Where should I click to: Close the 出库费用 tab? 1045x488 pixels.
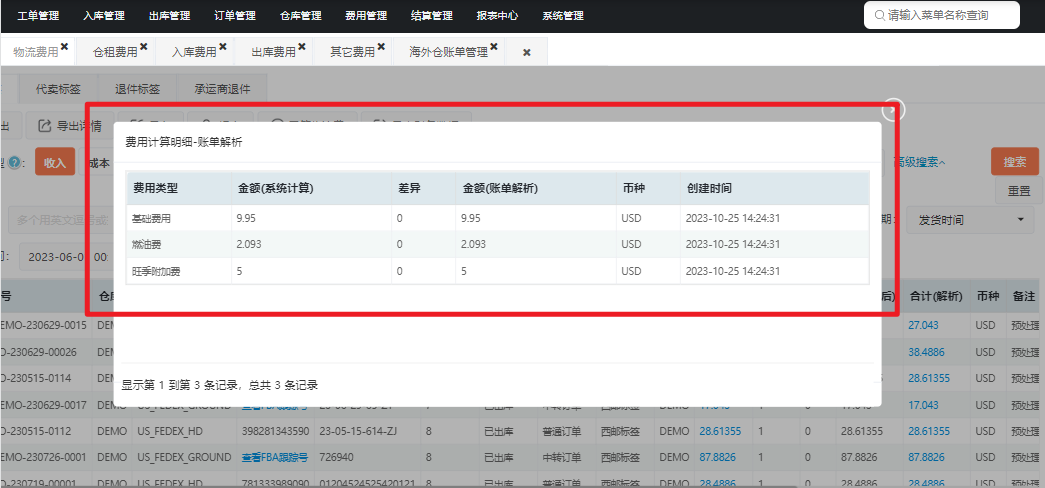tap(302, 47)
